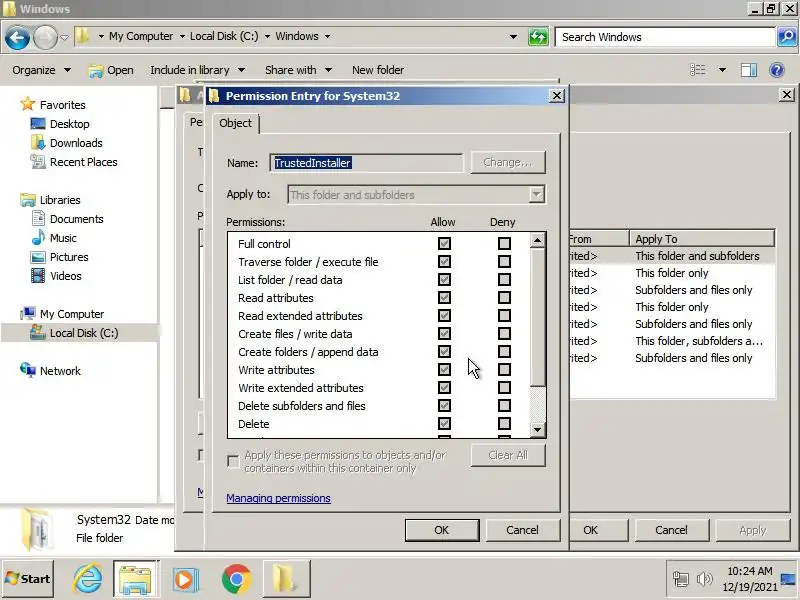Viewport: 800px width, 600px height.
Task: Click the permissions list scroll-down arrow
Action: coord(537,430)
